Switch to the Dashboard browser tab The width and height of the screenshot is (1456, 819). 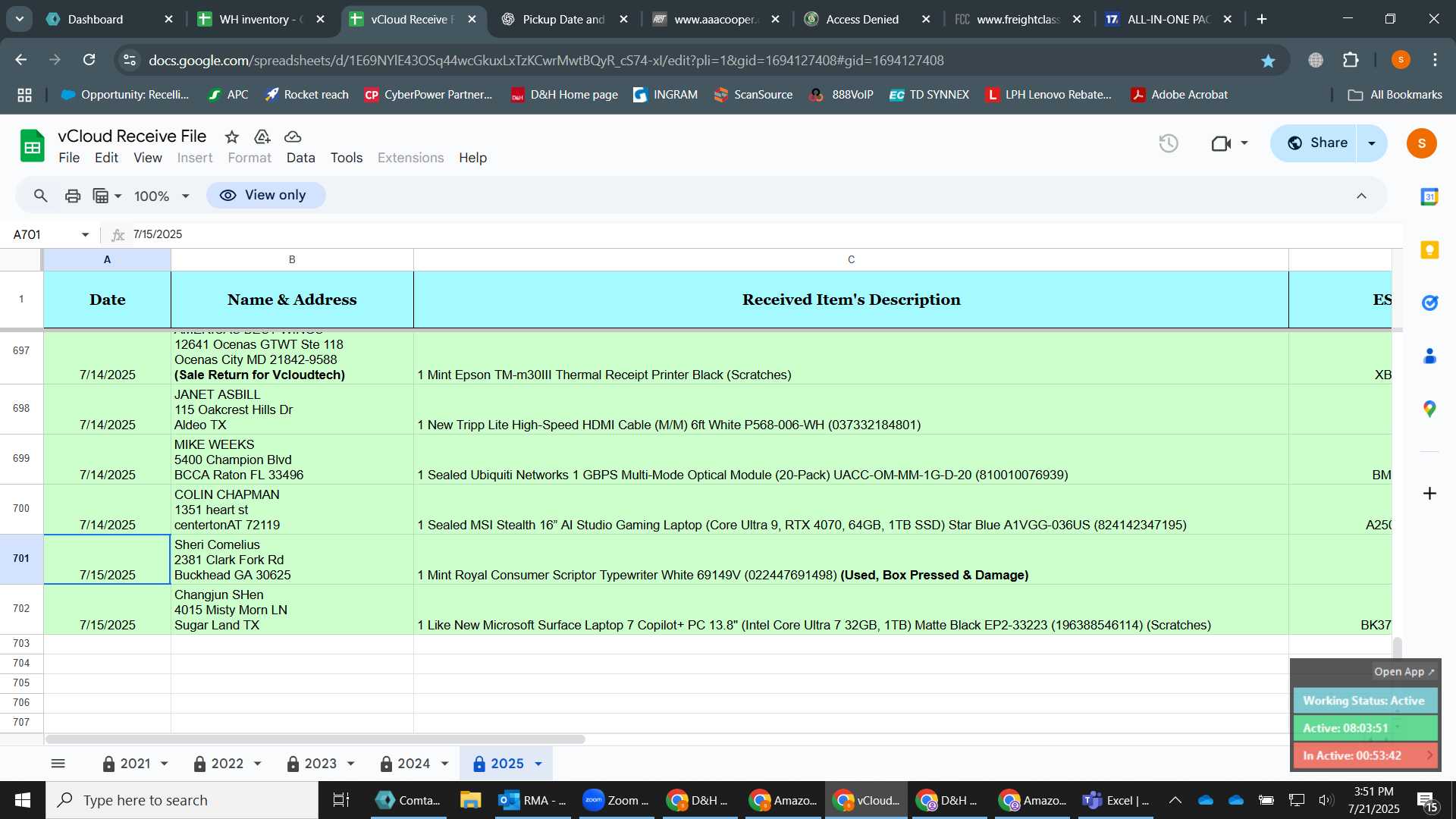click(x=110, y=19)
